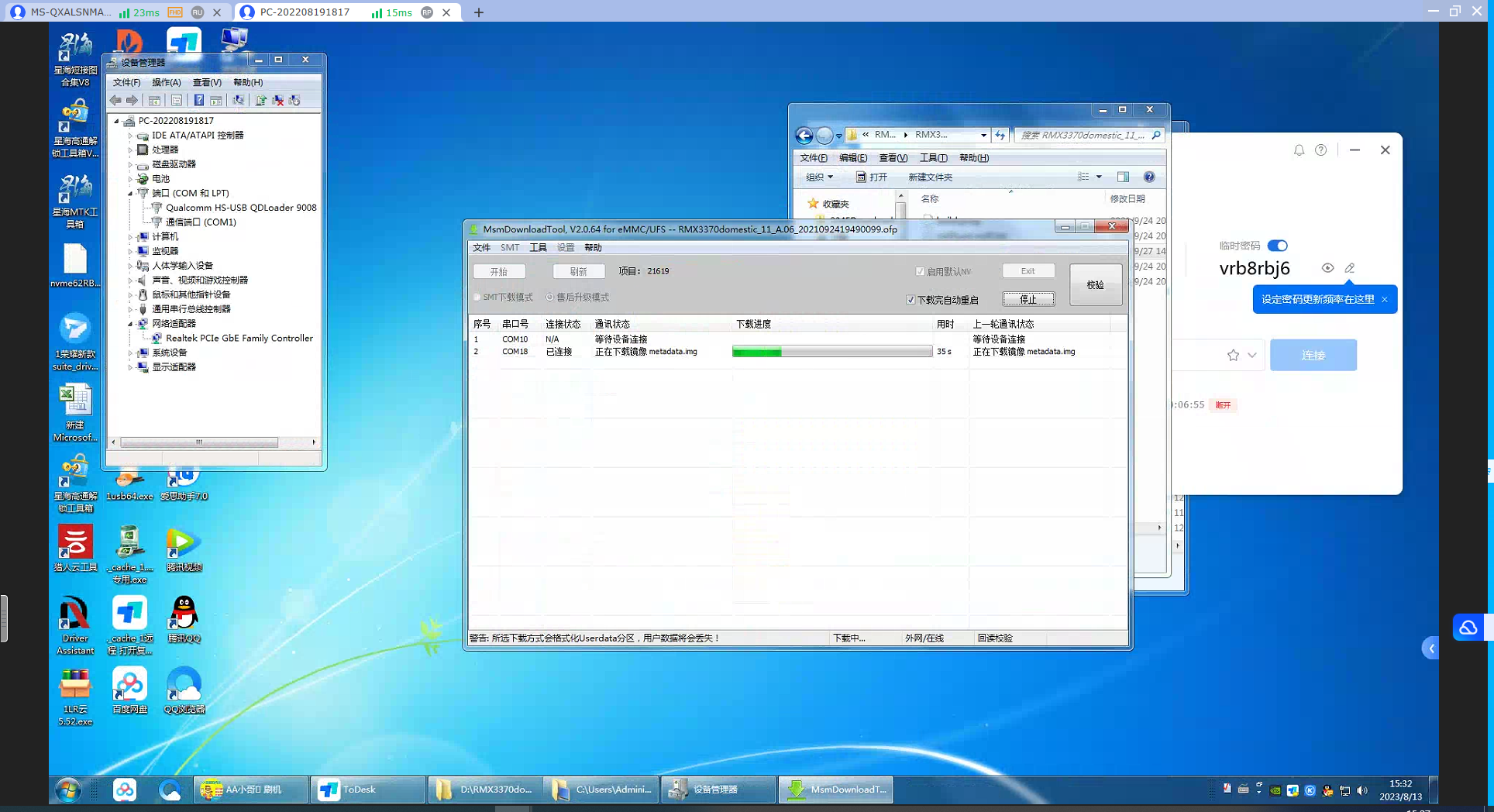Click the Explorer change view icon
Viewport: 1494px width, 812px height.
[1083, 177]
